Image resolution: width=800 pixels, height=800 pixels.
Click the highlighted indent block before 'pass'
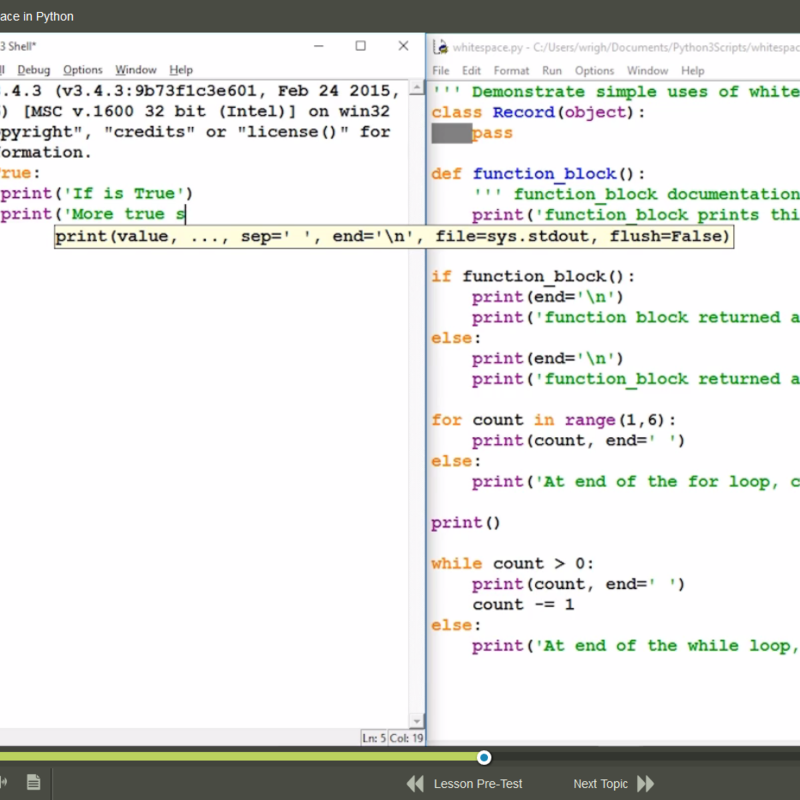(452, 133)
